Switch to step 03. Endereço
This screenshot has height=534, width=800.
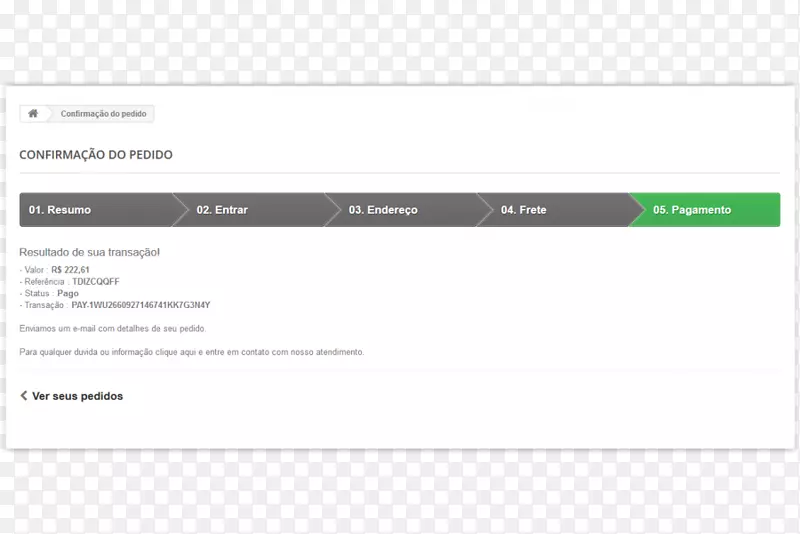click(383, 210)
